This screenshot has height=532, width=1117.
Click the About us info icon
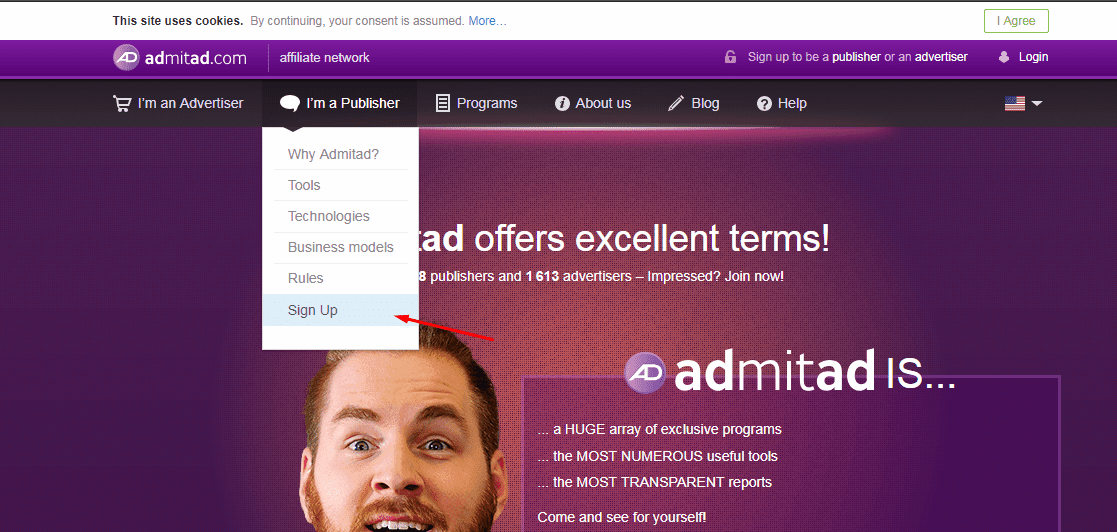click(562, 104)
